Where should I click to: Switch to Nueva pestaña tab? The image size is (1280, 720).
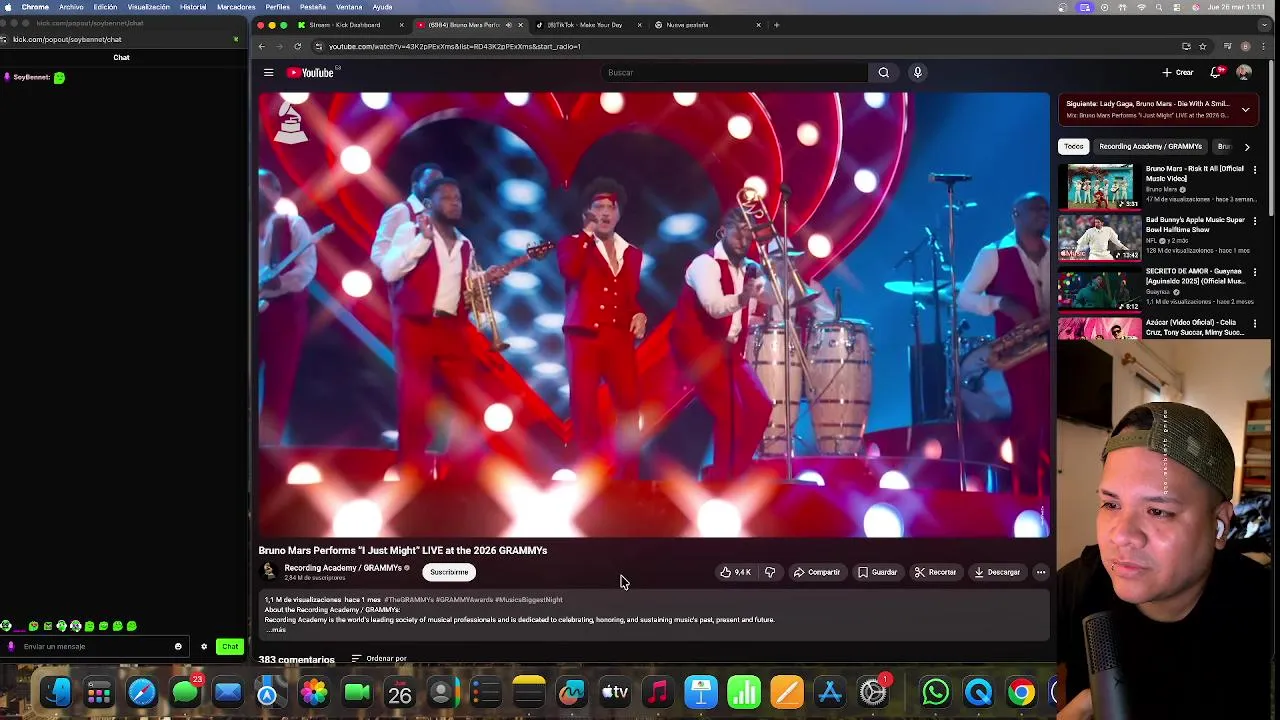(707, 25)
